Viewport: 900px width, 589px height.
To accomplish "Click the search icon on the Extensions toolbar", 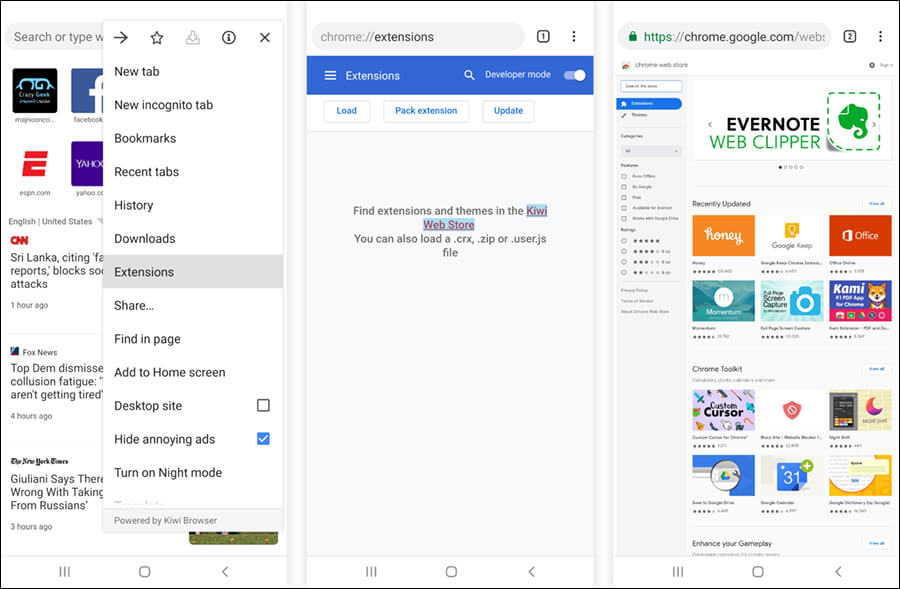I will click(x=470, y=75).
